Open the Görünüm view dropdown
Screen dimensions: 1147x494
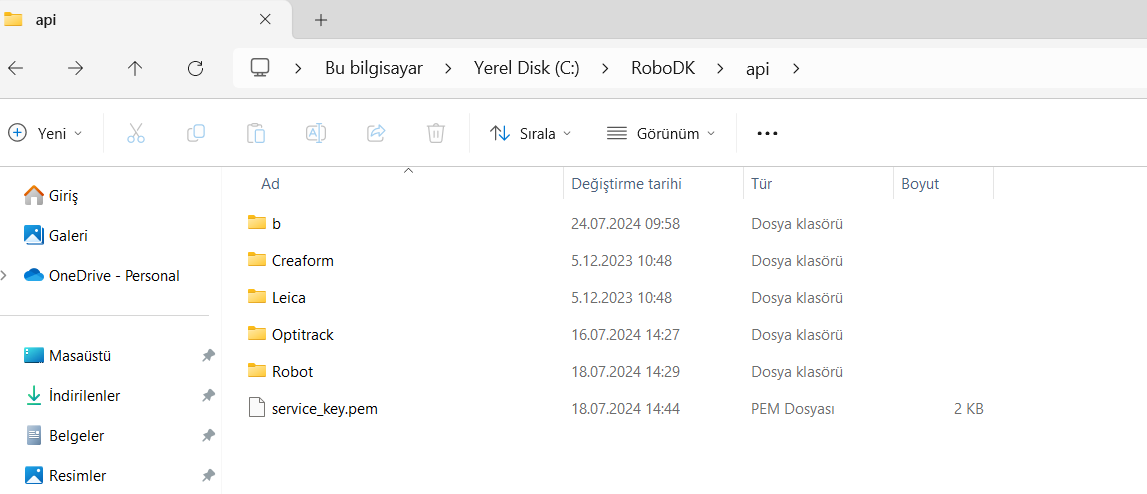click(661, 133)
